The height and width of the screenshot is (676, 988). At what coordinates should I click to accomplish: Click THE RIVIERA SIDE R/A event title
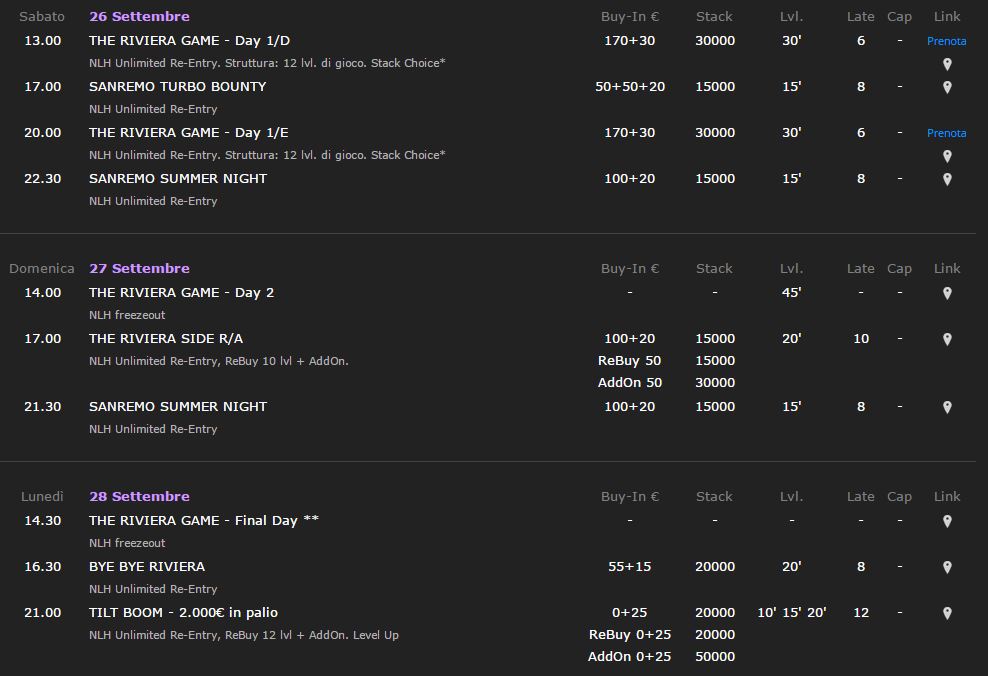tap(166, 338)
